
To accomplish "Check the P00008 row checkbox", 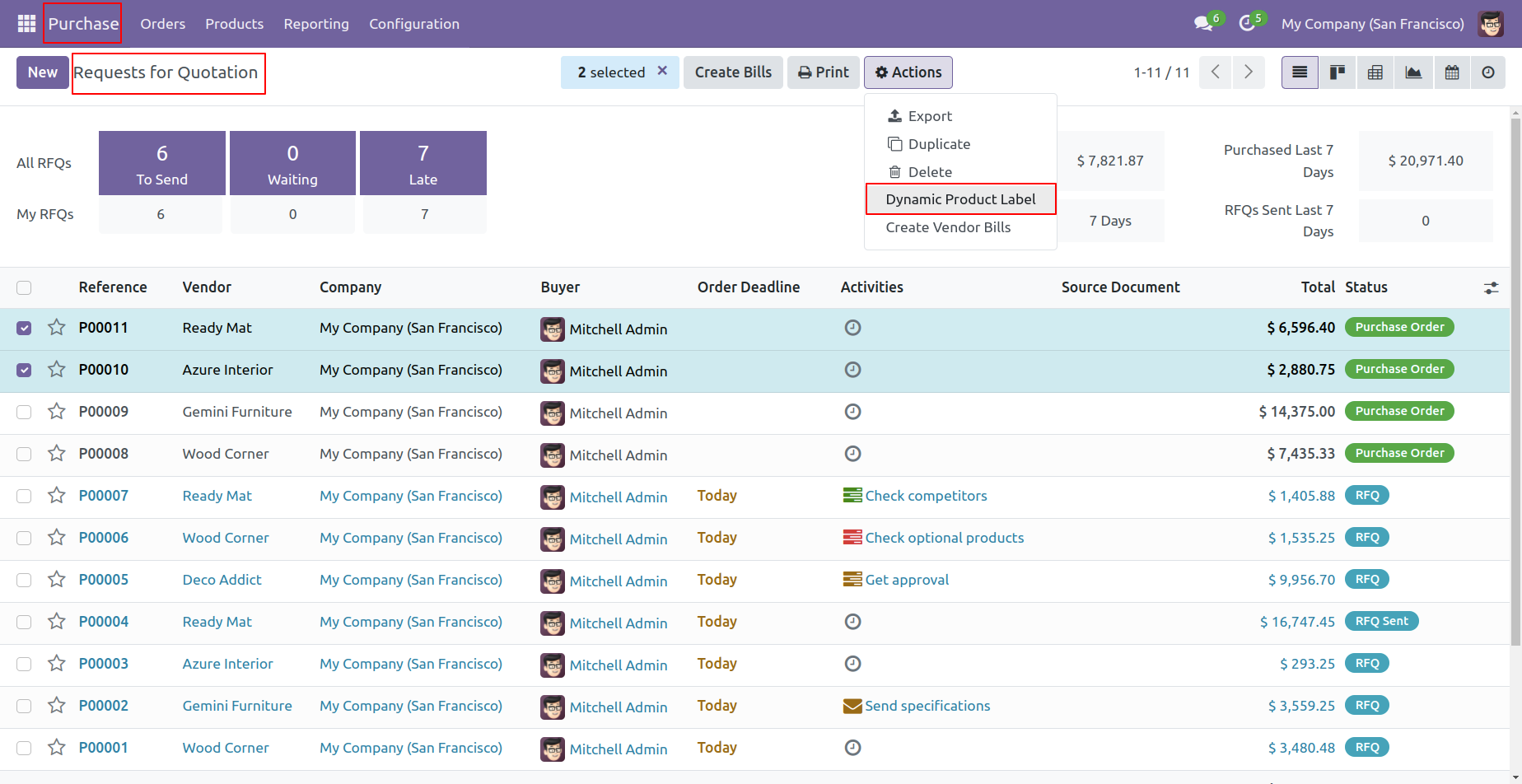I will pyautogui.click(x=24, y=454).
